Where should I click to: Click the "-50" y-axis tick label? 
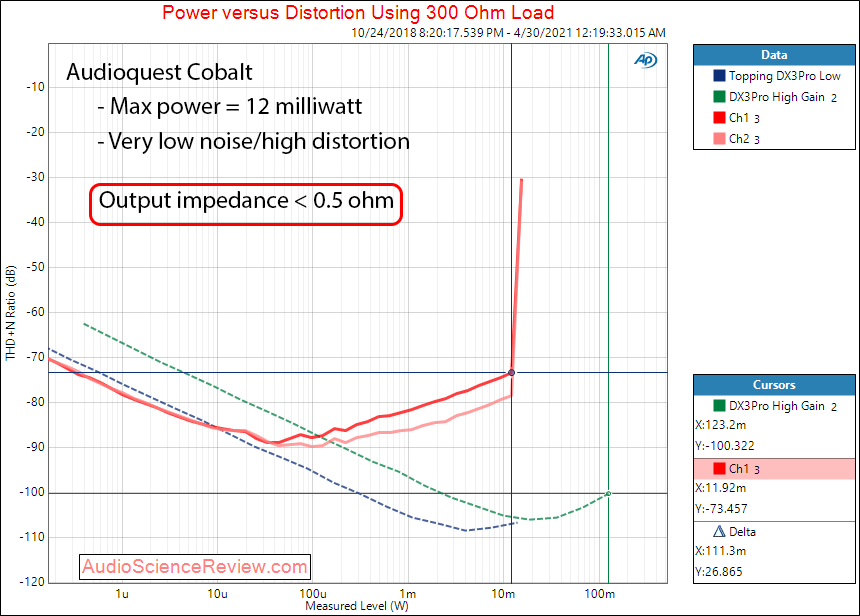pos(35,267)
